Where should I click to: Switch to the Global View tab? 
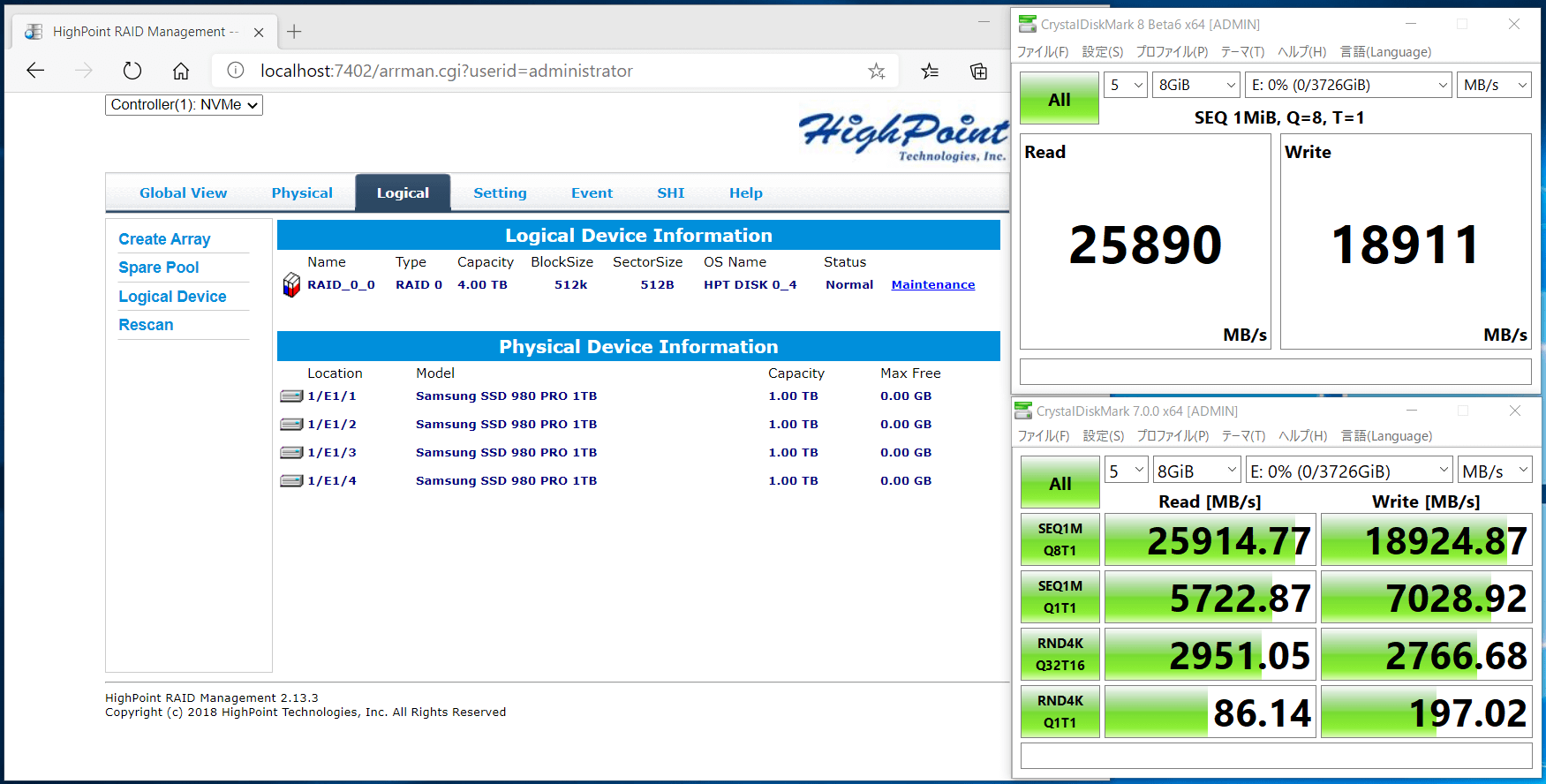click(x=183, y=192)
